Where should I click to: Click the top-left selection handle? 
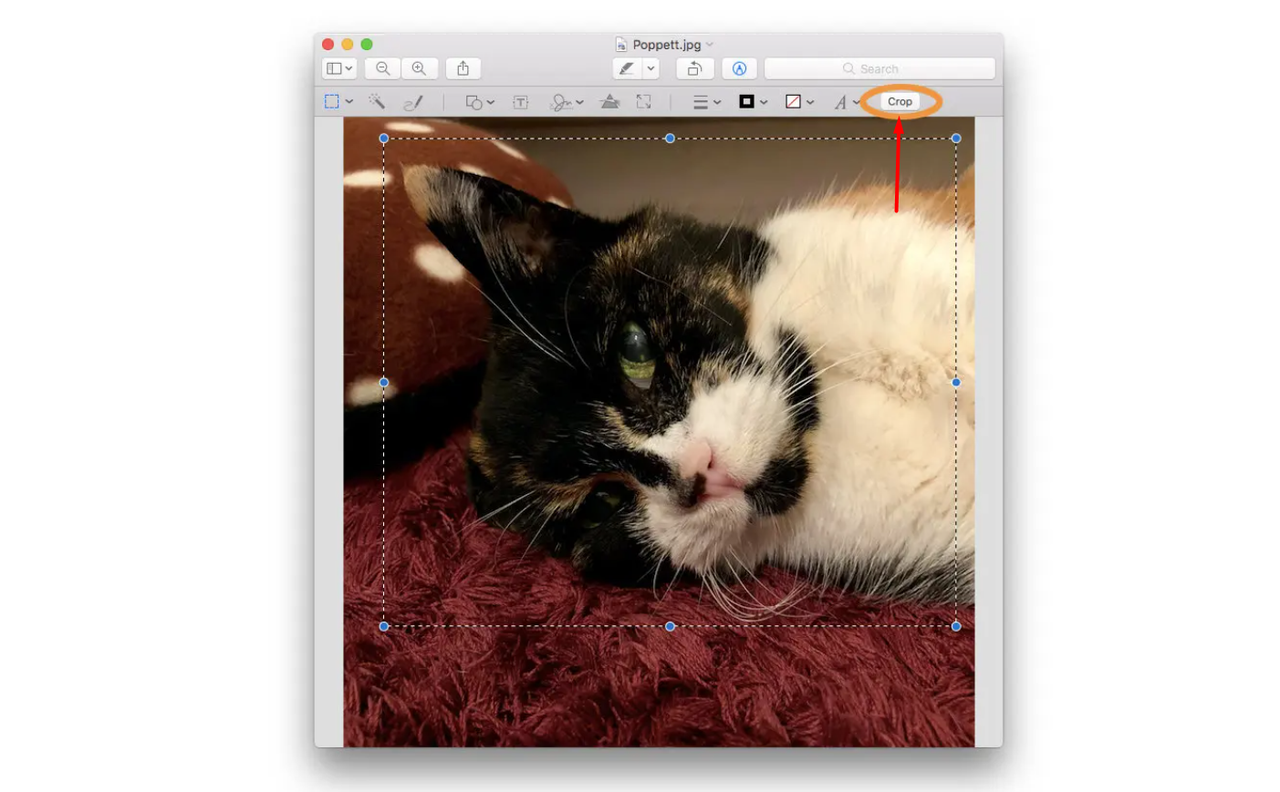pyautogui.click(x=384, y=138)
